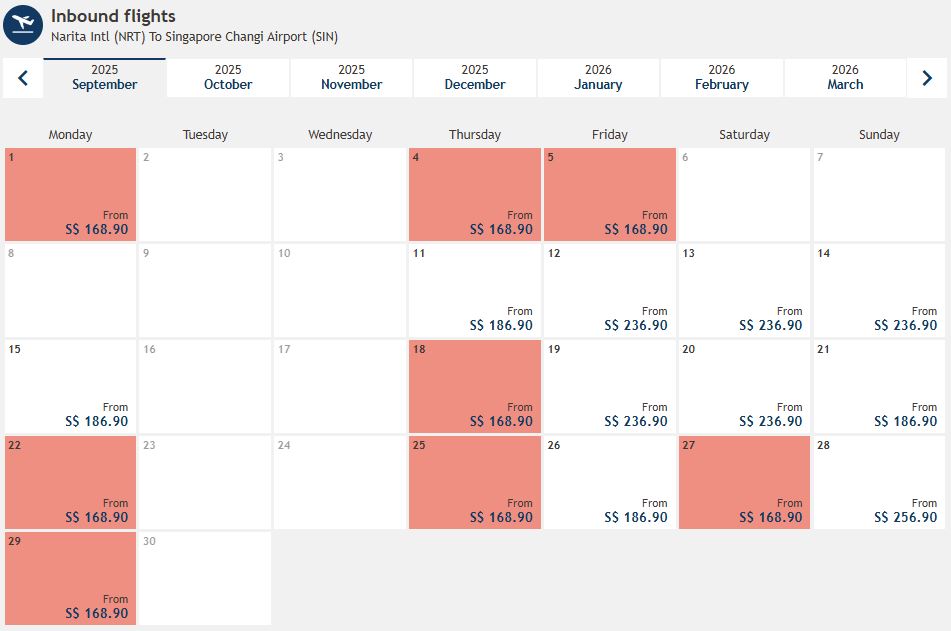Screen dimensions: 951x631
Task: Choose September 21 Sunday flight
Action: pyautogui.click(x=879, y=387)
